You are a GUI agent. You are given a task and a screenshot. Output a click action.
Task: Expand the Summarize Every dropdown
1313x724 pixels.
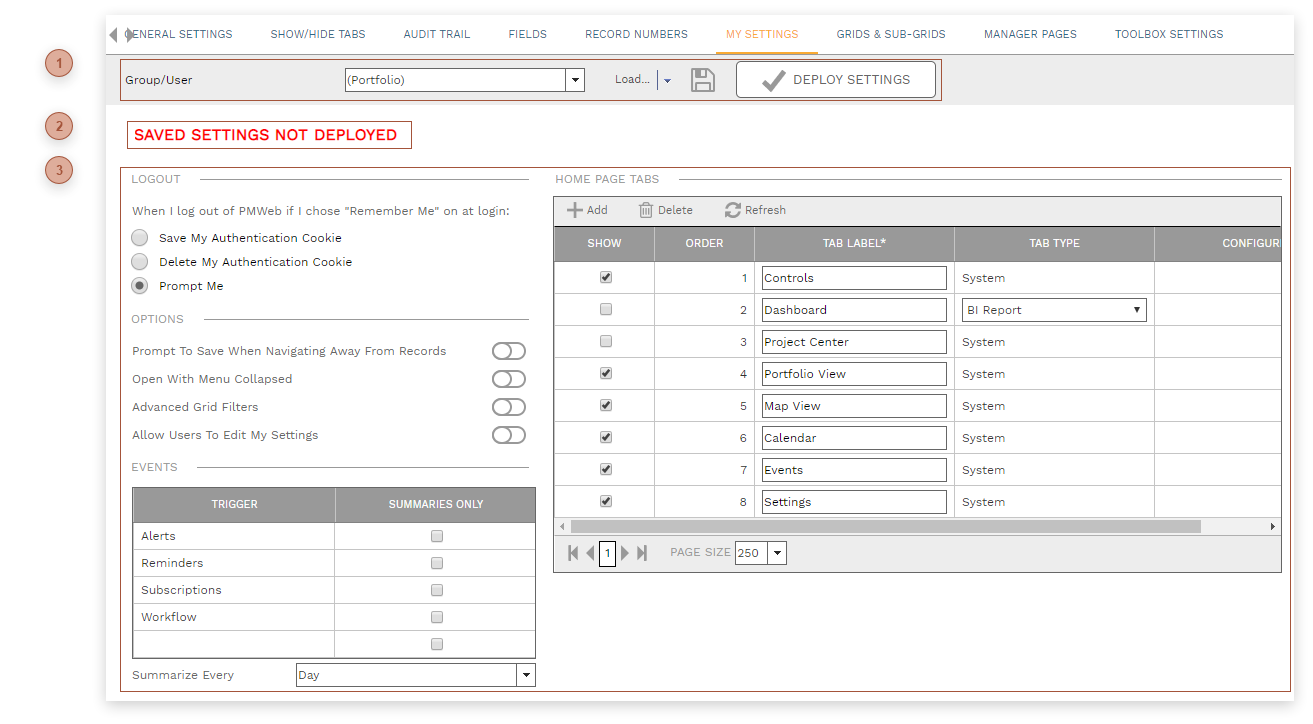(x=526, y=675)
